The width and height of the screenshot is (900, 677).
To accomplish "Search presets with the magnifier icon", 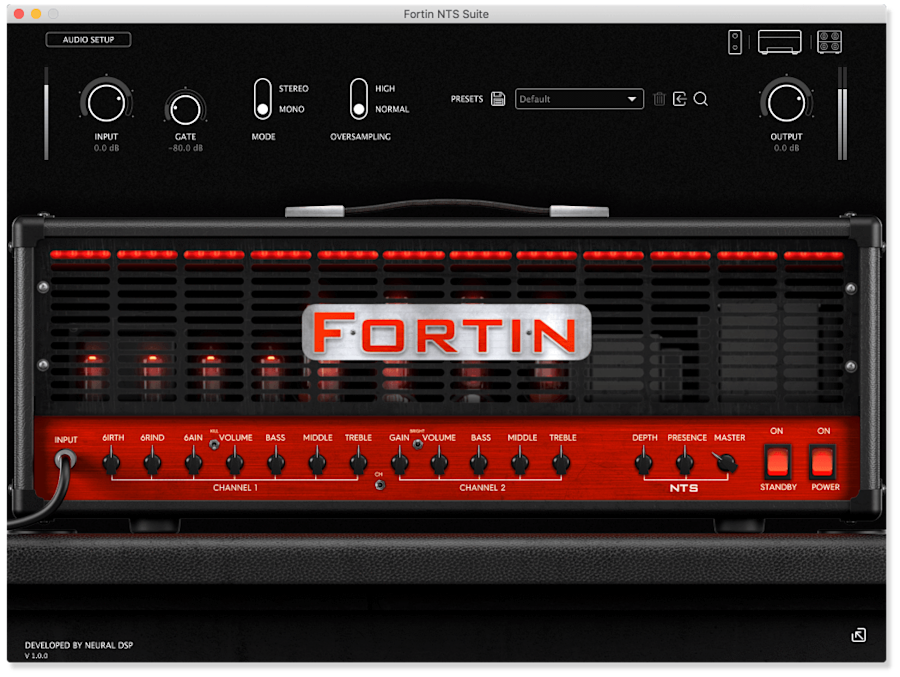I will pos(701,99).
